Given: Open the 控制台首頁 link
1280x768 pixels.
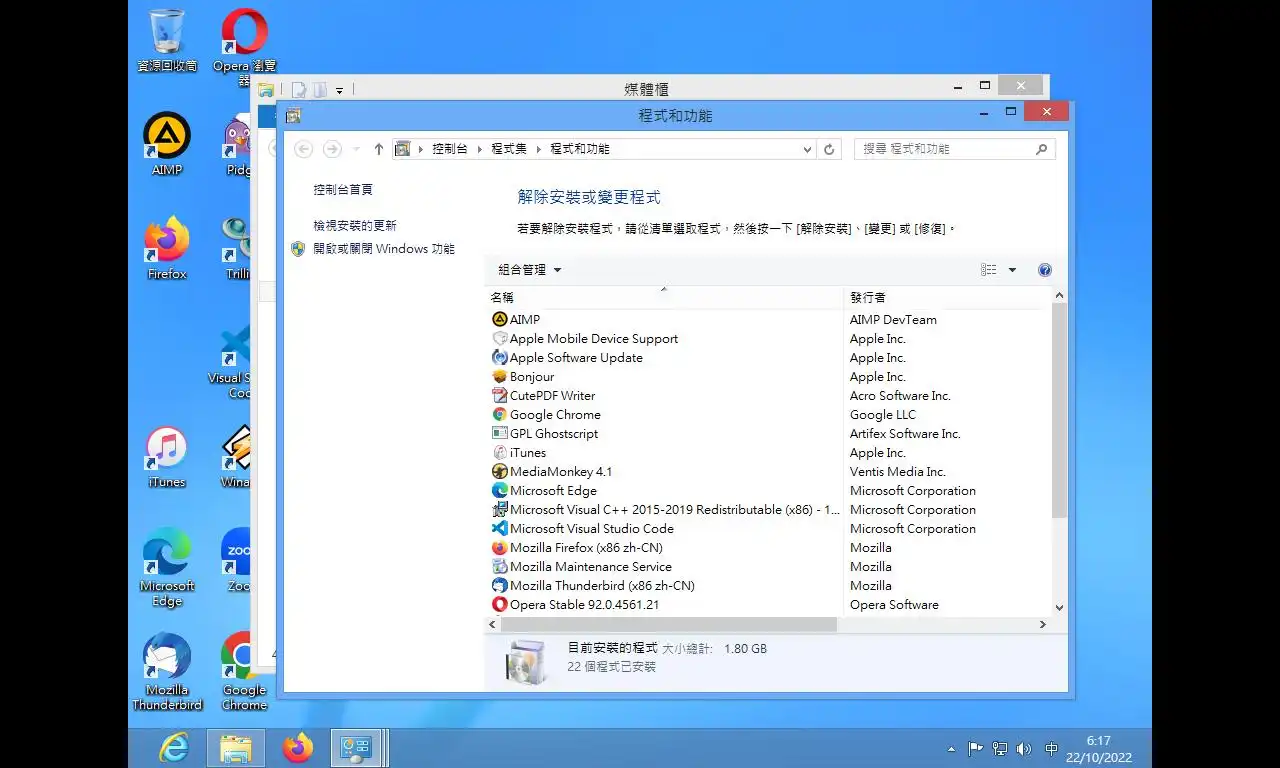Looking at the screenshot, I should 343,189.
